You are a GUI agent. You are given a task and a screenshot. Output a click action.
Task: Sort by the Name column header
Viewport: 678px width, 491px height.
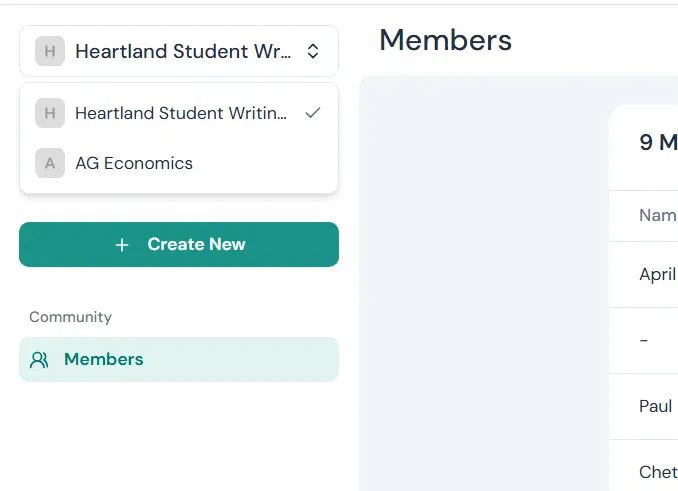657,215
